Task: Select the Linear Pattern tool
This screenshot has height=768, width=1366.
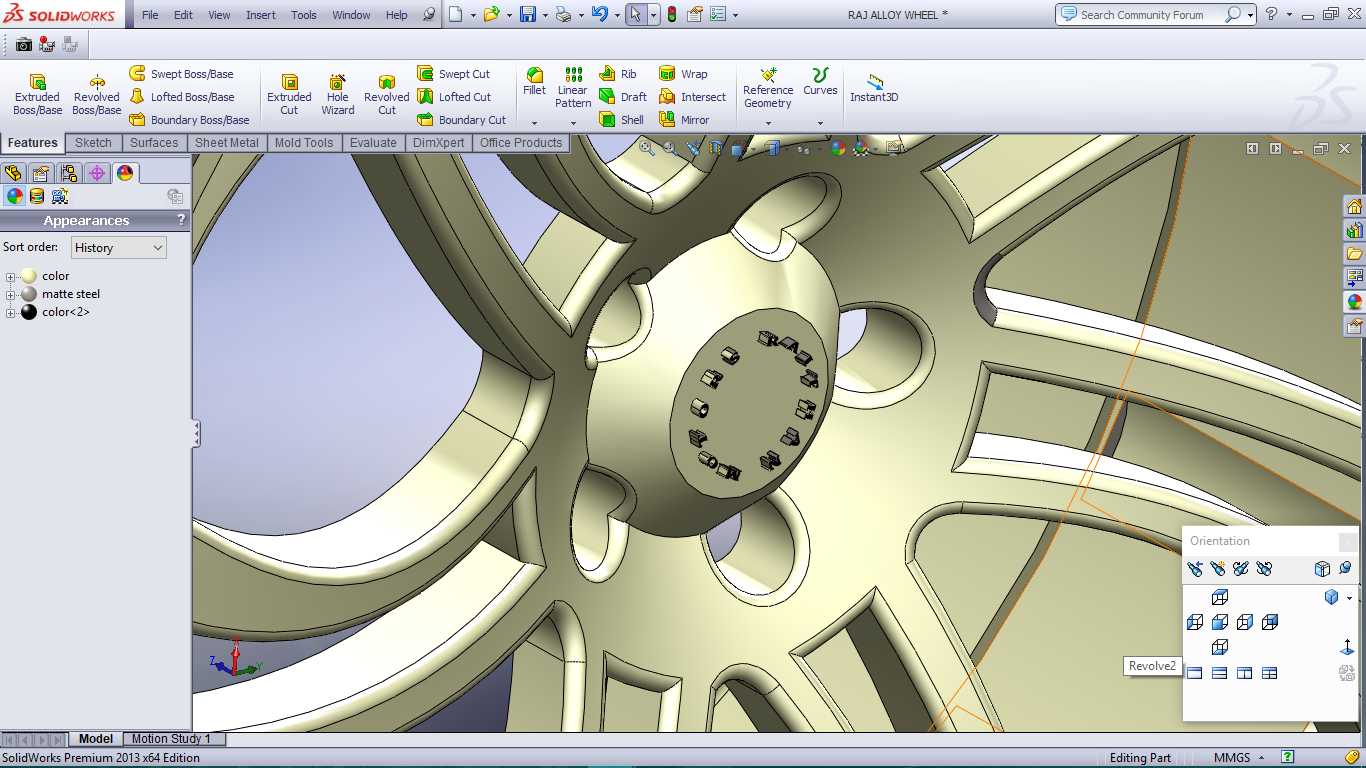Action: click(573, 88)
